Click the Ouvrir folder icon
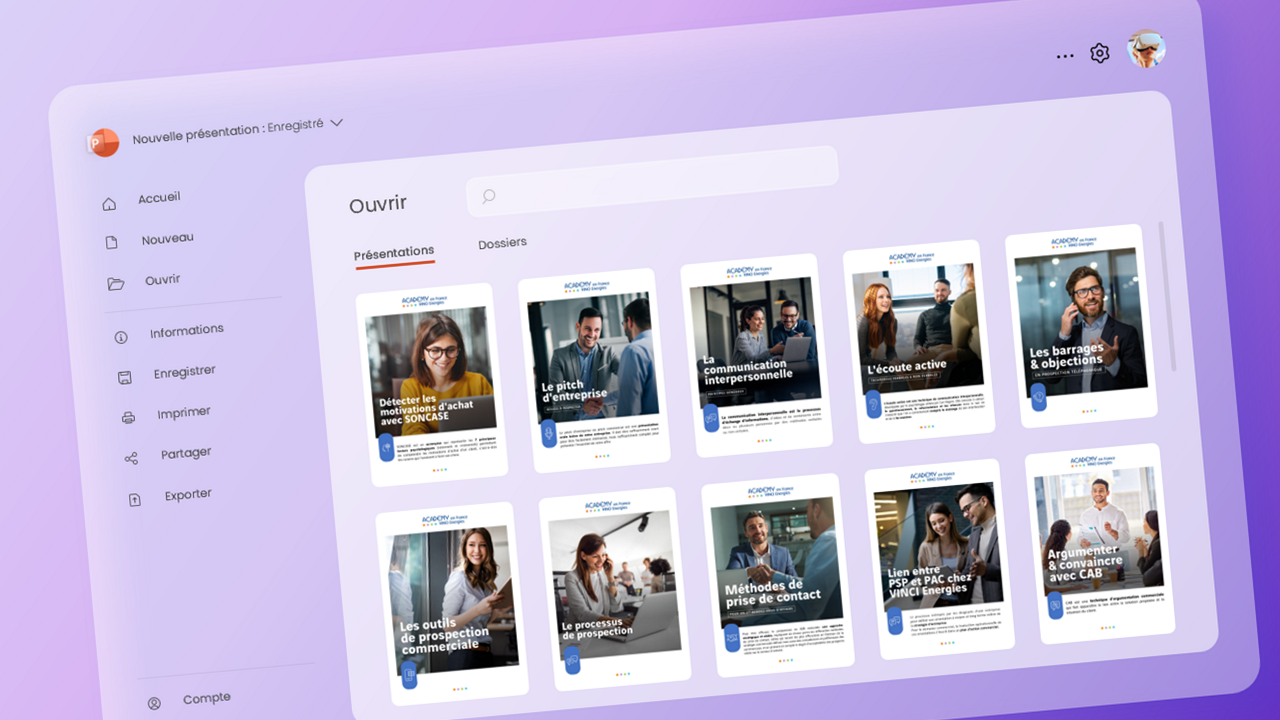 (116, 284)
